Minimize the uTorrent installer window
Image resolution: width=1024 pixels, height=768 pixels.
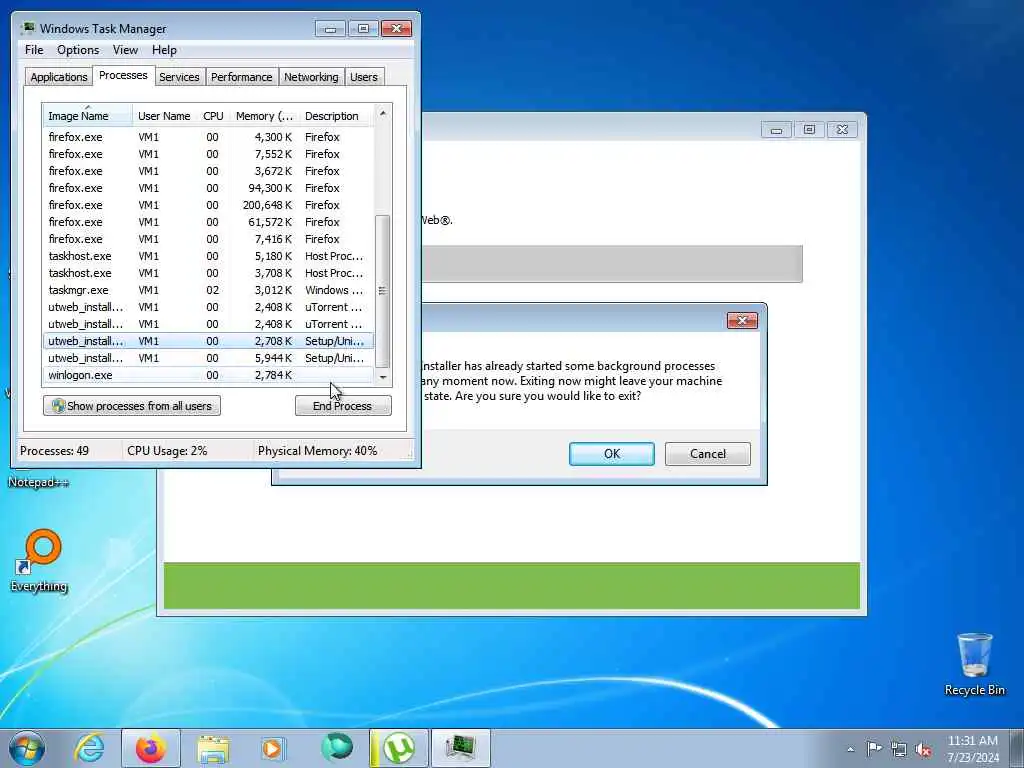point(776,129)
